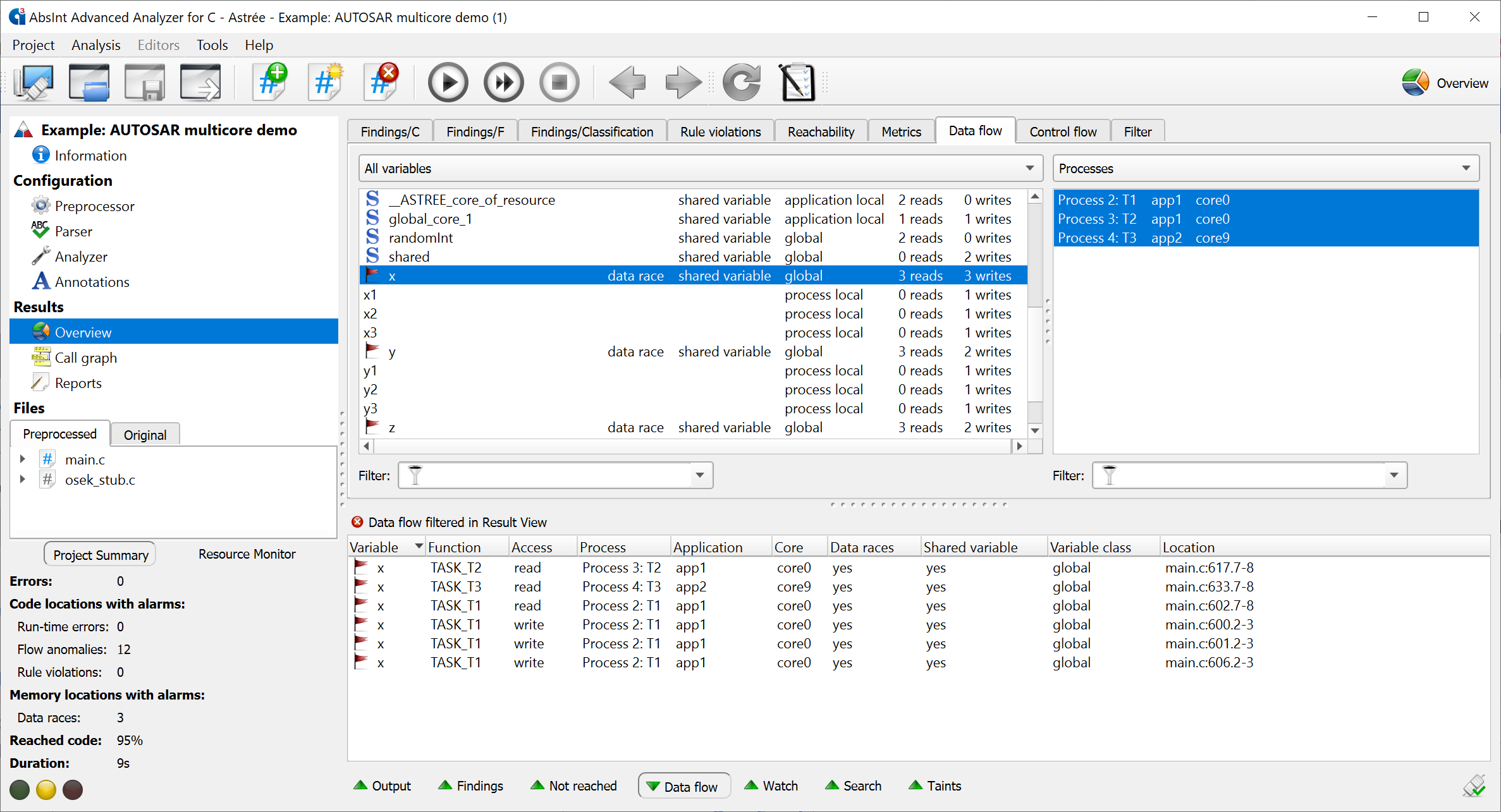
Task: Stop the analysis with the stop button
Action: [559, 82]
